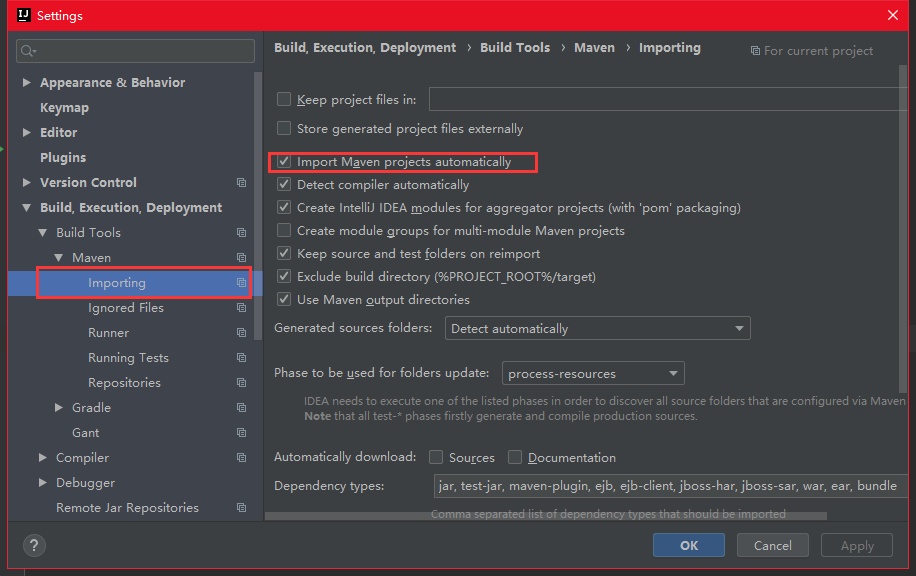Toggle Store generated project files externally
Viewport: 916px width, 576px height.
[x=284, y=128]
